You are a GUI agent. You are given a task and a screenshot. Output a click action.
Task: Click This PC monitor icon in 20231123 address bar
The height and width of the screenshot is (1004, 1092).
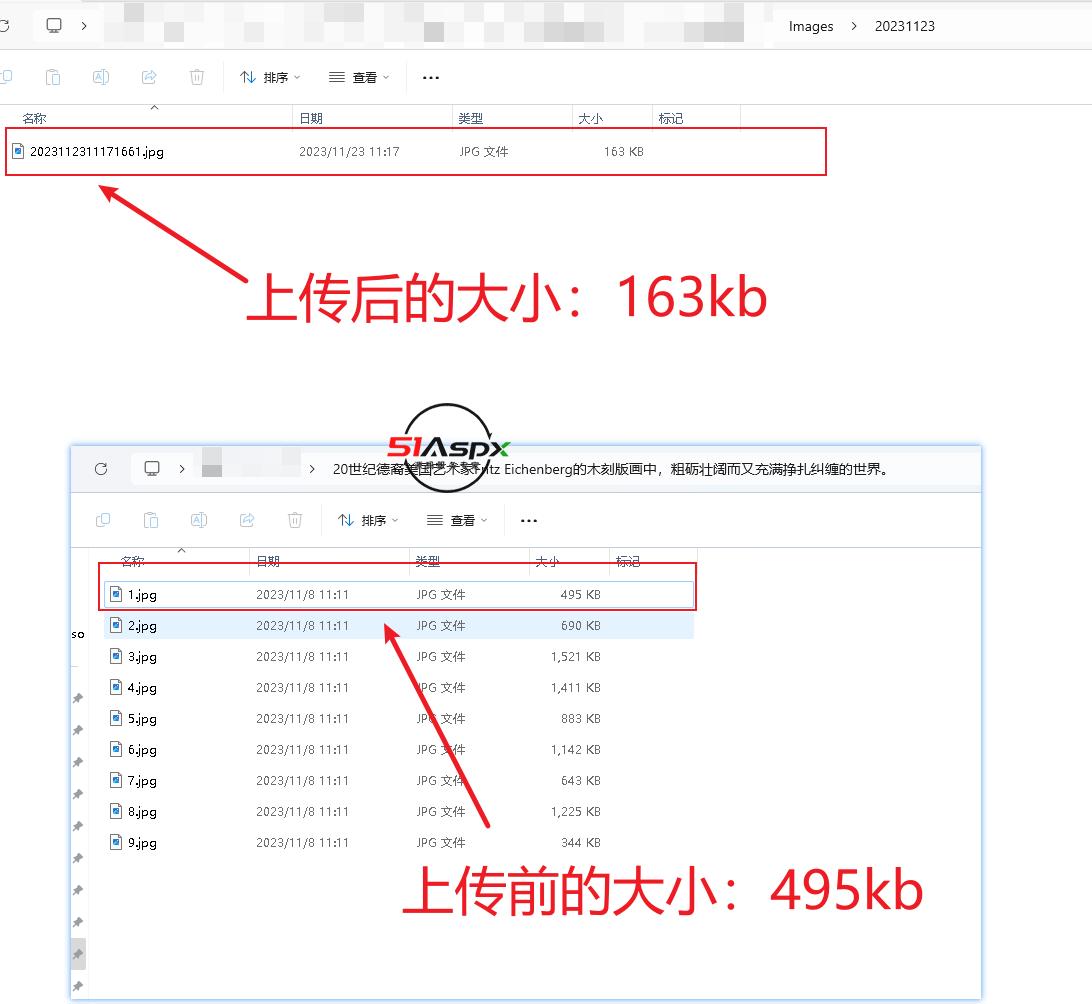click(54, 25)
